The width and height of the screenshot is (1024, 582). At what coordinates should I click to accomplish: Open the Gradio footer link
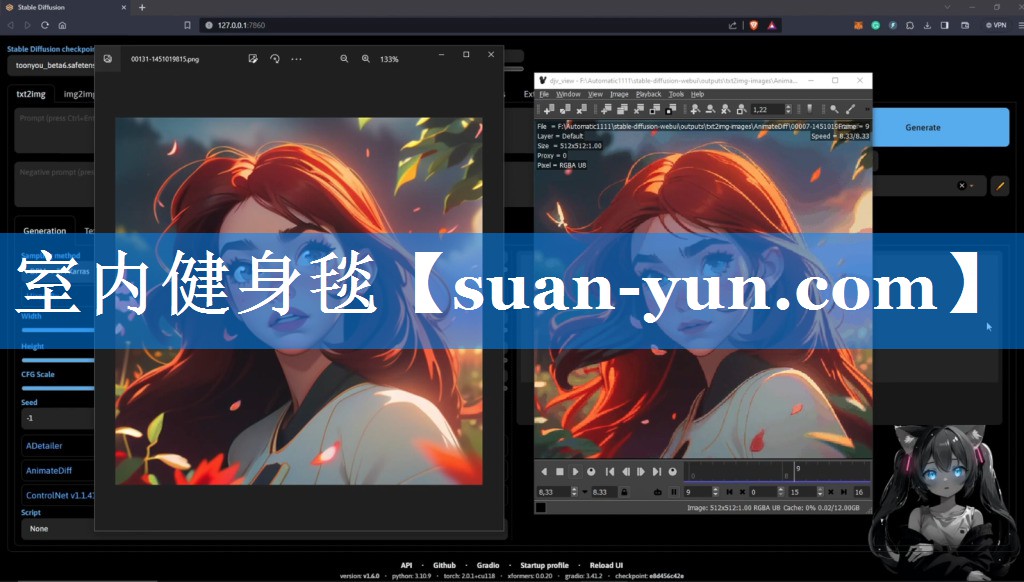(488, 565)
